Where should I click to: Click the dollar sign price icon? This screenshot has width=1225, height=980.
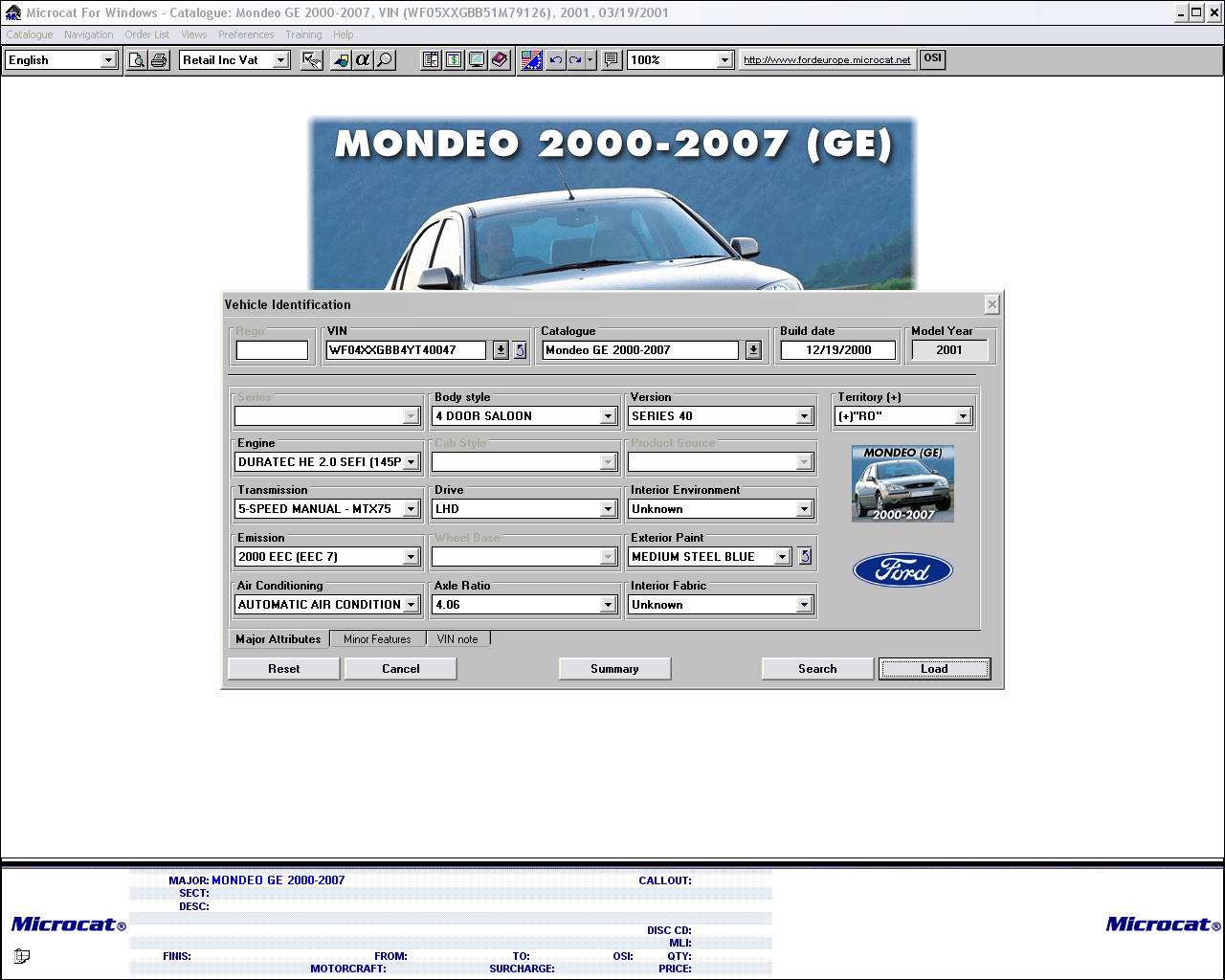pyautogui.click(x=454, y=60)
